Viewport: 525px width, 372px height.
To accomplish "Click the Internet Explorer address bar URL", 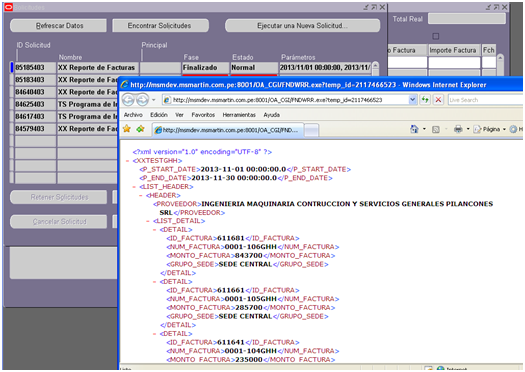I will [x=278, y=100].
